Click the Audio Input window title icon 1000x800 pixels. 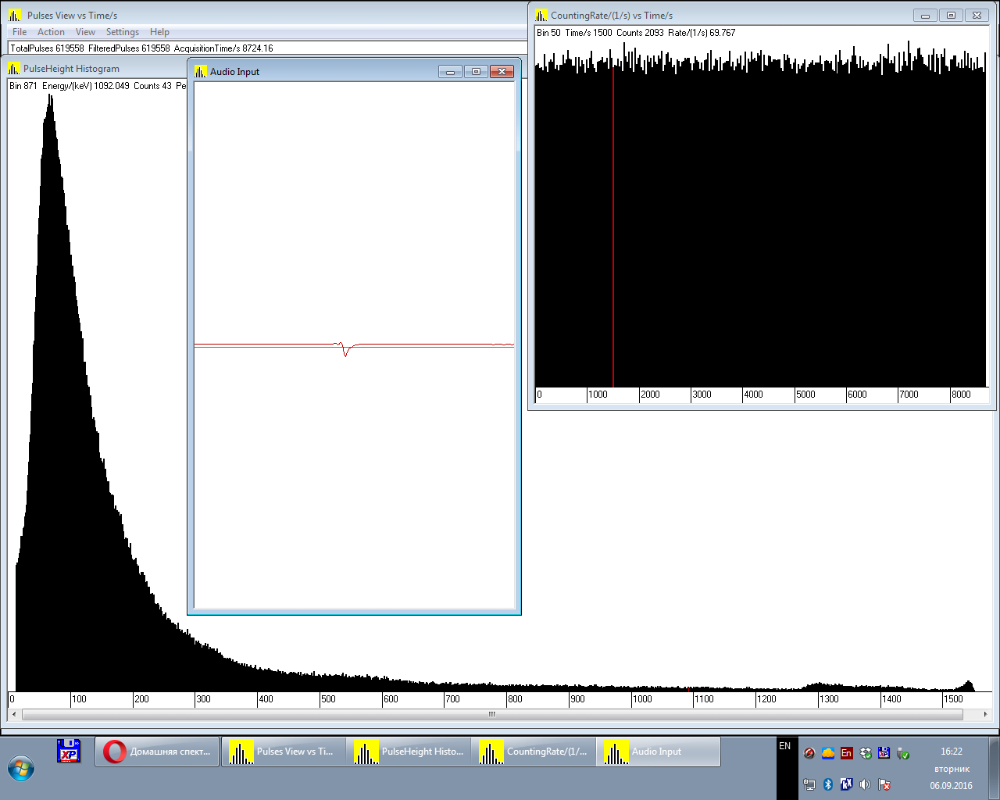tap(200, 71)
